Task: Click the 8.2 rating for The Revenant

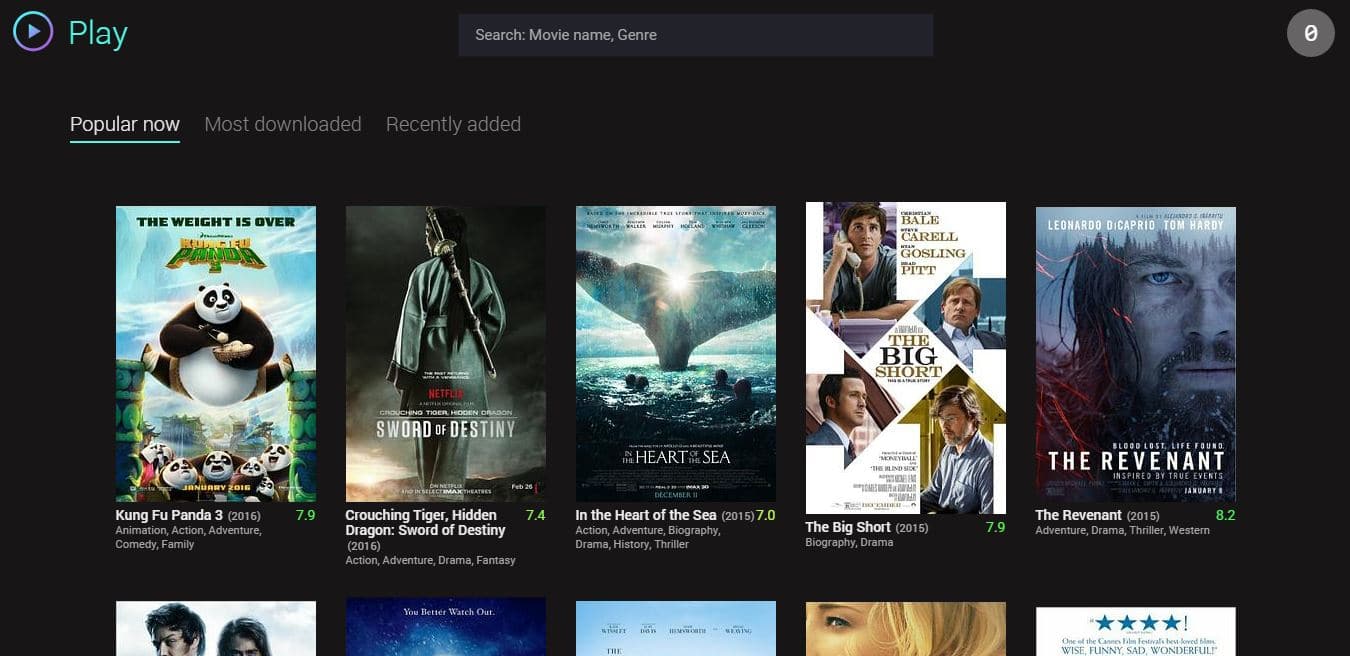Action: (x=1225, y=515)
